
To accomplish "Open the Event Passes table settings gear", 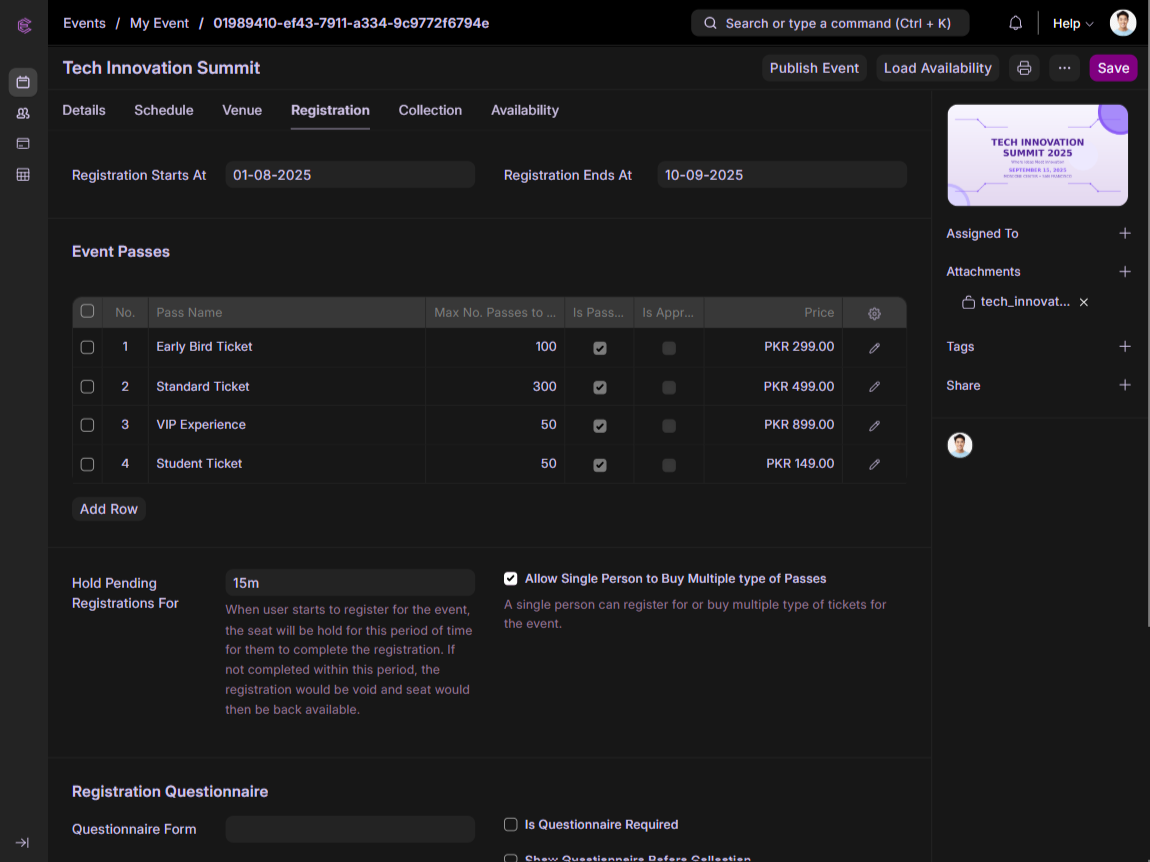I will [874, 313].
